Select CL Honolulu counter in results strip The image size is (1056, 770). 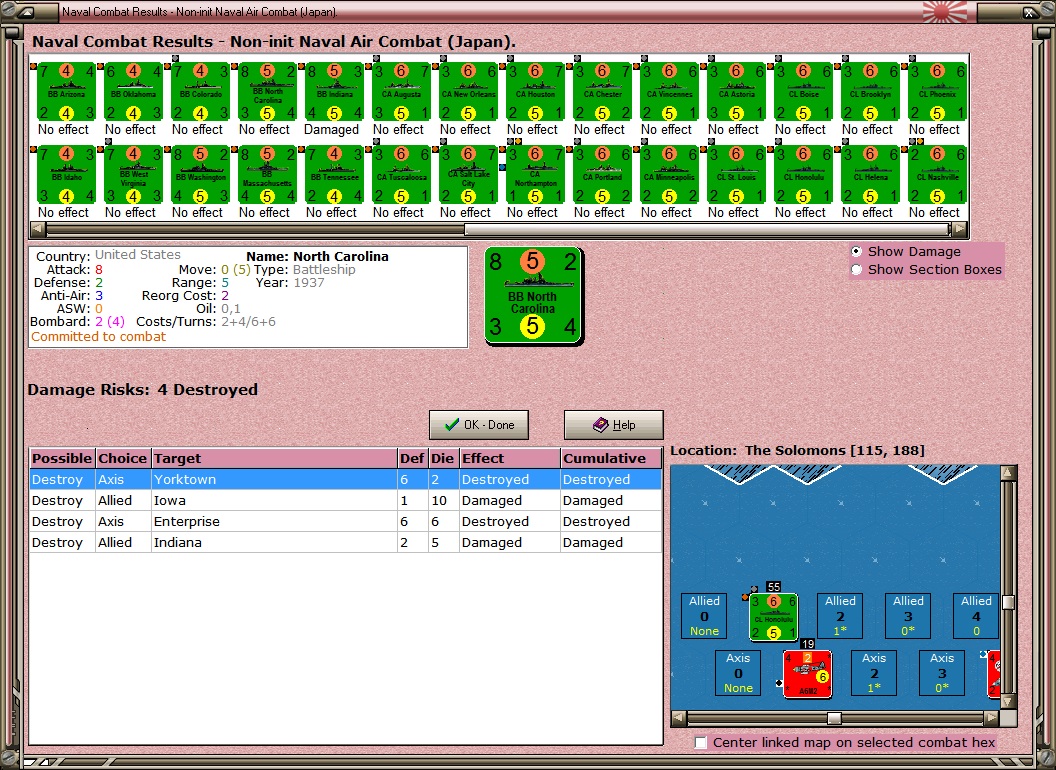click(x=803, y=175)
